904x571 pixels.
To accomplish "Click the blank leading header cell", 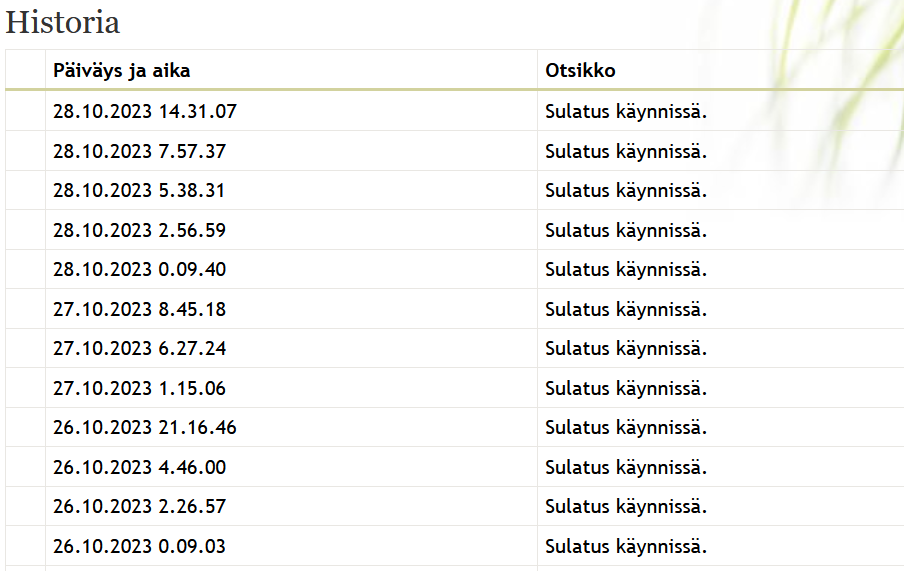I will click(25, 71).
